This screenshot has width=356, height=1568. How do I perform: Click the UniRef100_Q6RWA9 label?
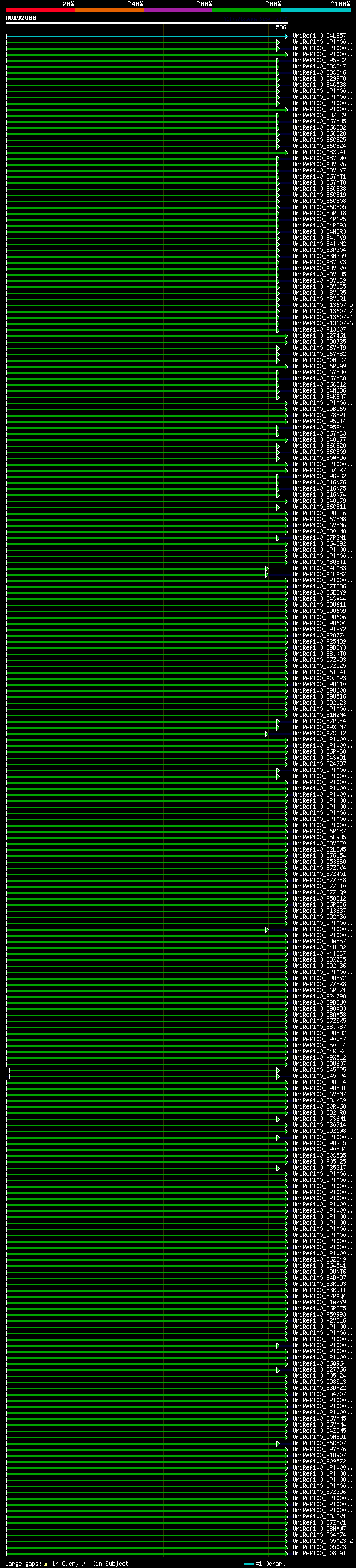click(x=319, y=367)
